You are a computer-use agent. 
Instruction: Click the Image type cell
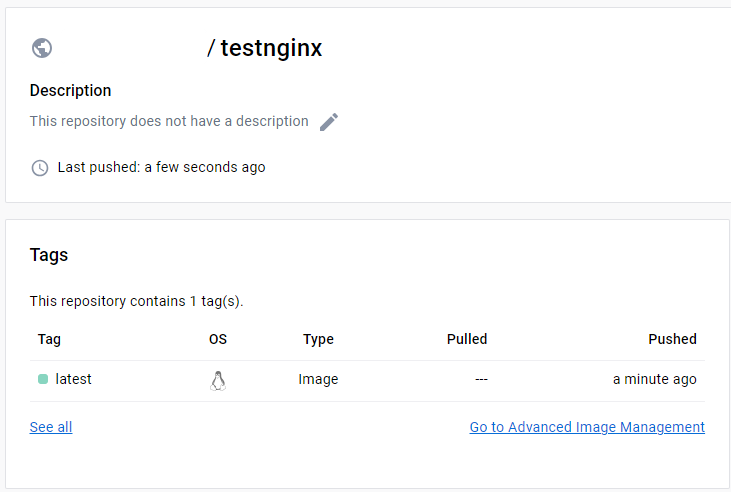click(x=318, y=379)
